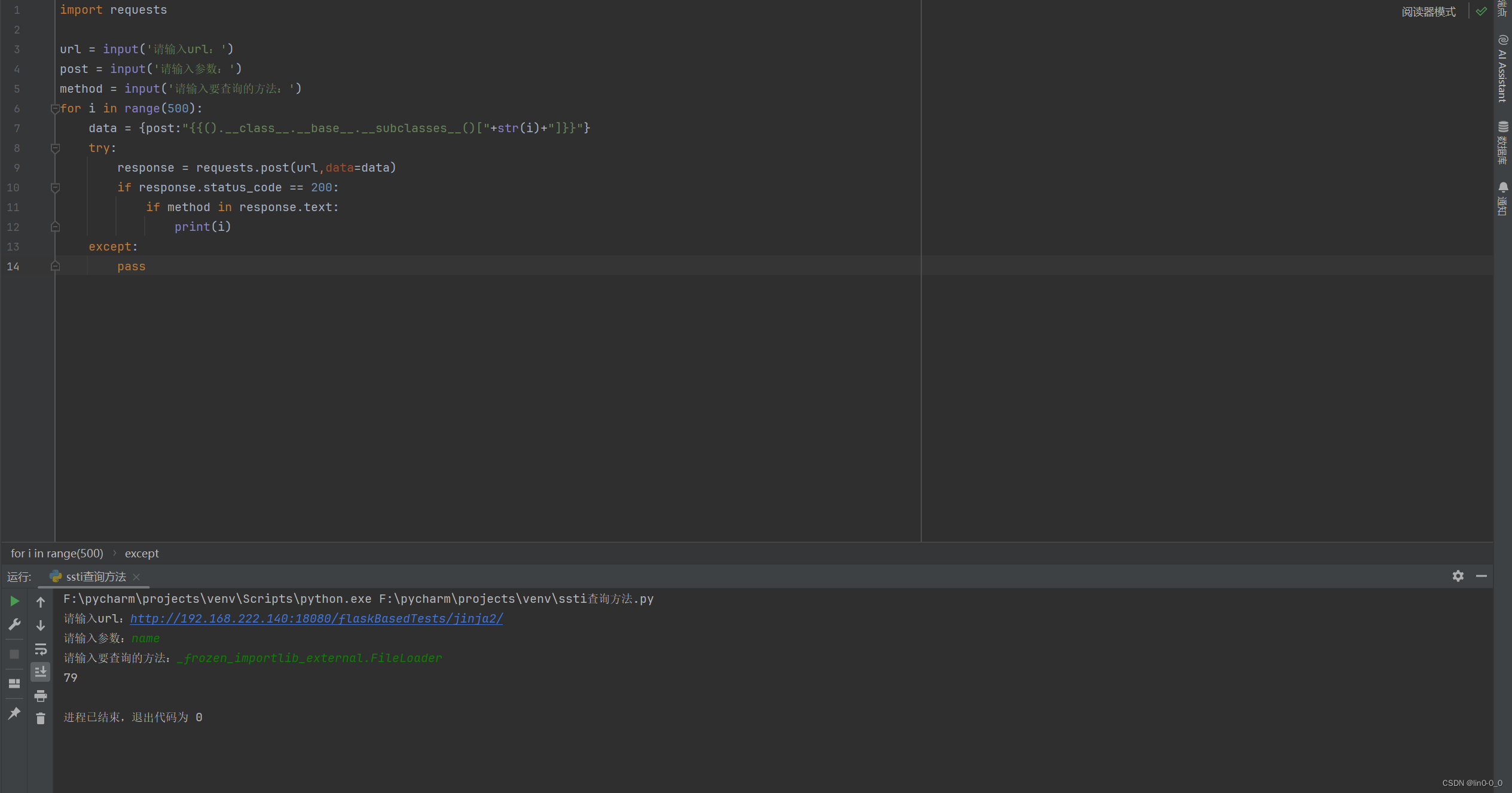Click the up arrow in run console
Viewport: 1512px width, 793px height.
point(41,602)
